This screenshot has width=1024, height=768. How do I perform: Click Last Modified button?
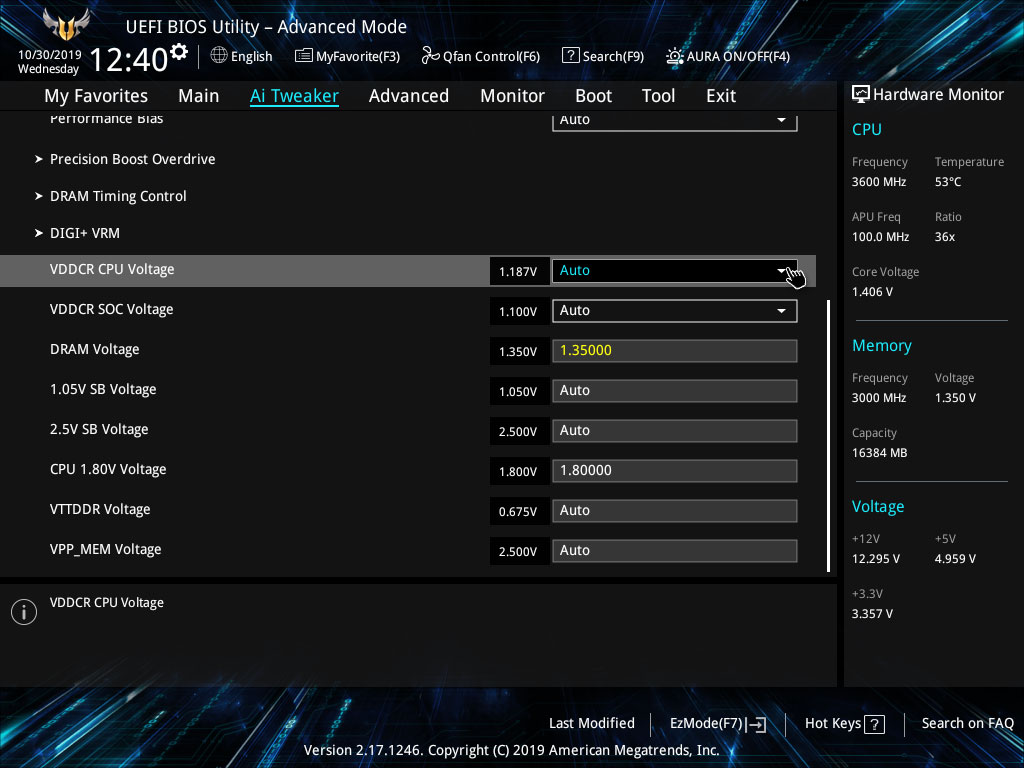tap(592, 724)
